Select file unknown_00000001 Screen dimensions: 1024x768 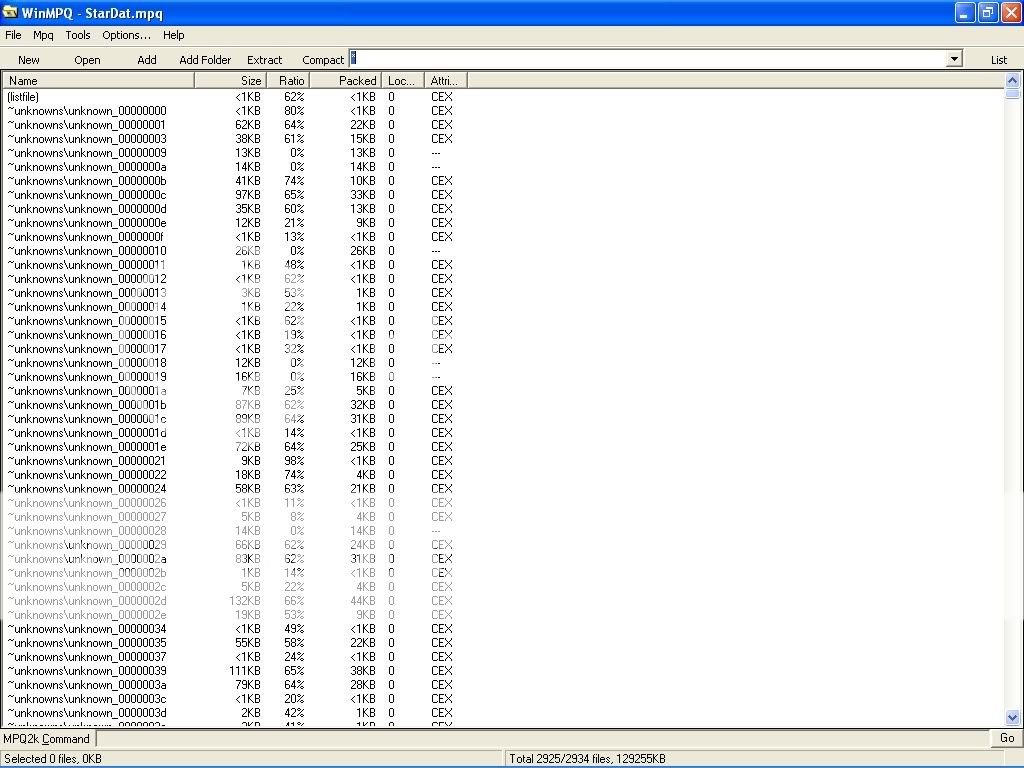[x=87, y=125]
